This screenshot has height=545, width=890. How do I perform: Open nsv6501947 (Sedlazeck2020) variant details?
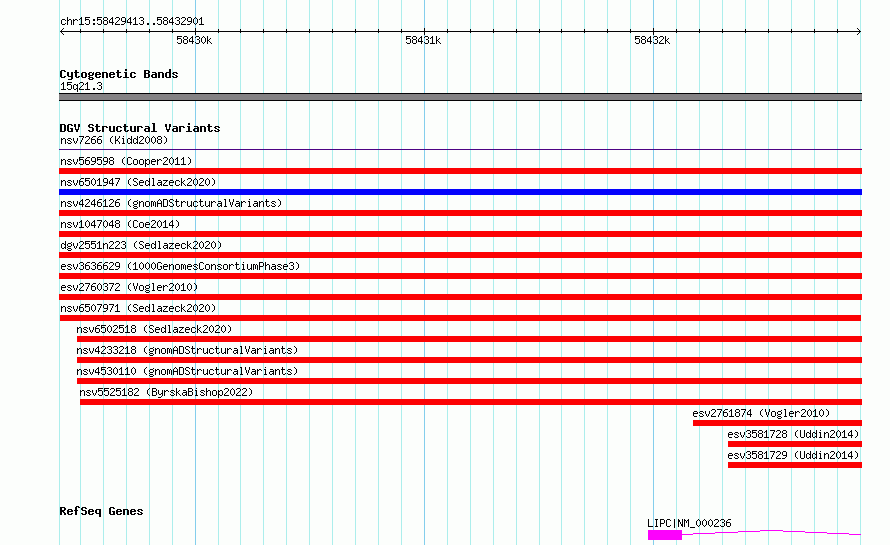click(138, 182)
